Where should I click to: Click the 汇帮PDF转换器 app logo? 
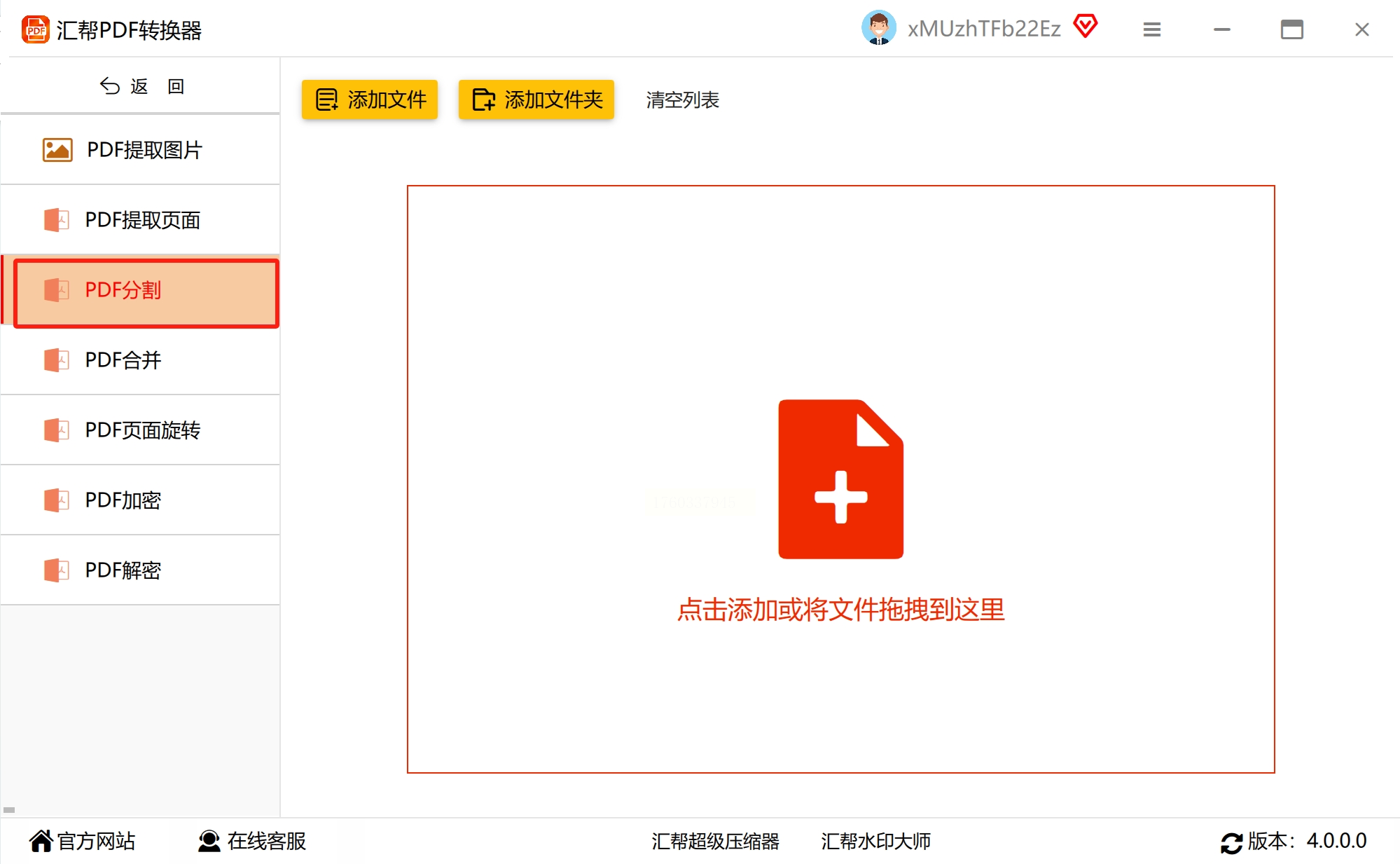(x=35, y=29)
